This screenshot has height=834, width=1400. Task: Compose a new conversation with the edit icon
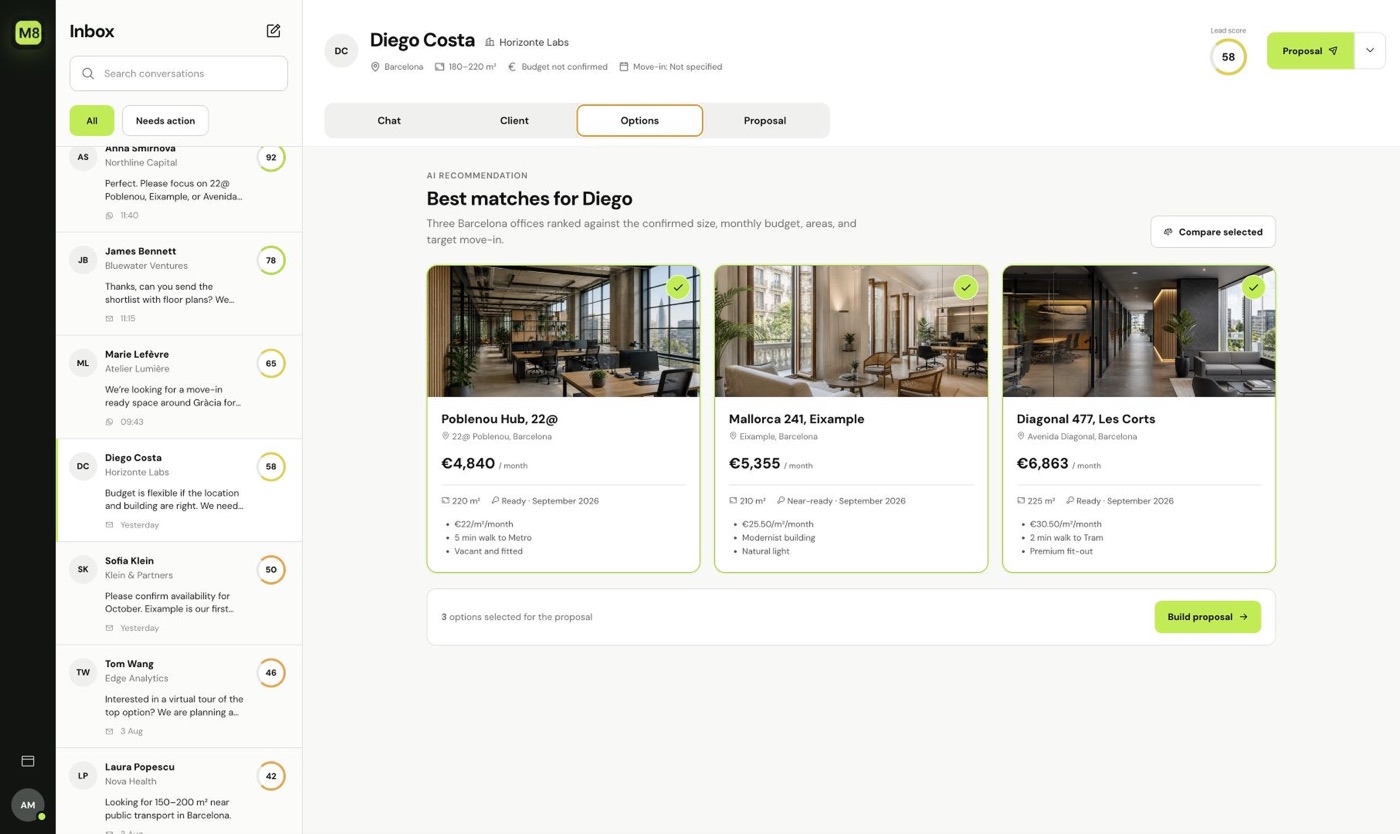[273, 31]
